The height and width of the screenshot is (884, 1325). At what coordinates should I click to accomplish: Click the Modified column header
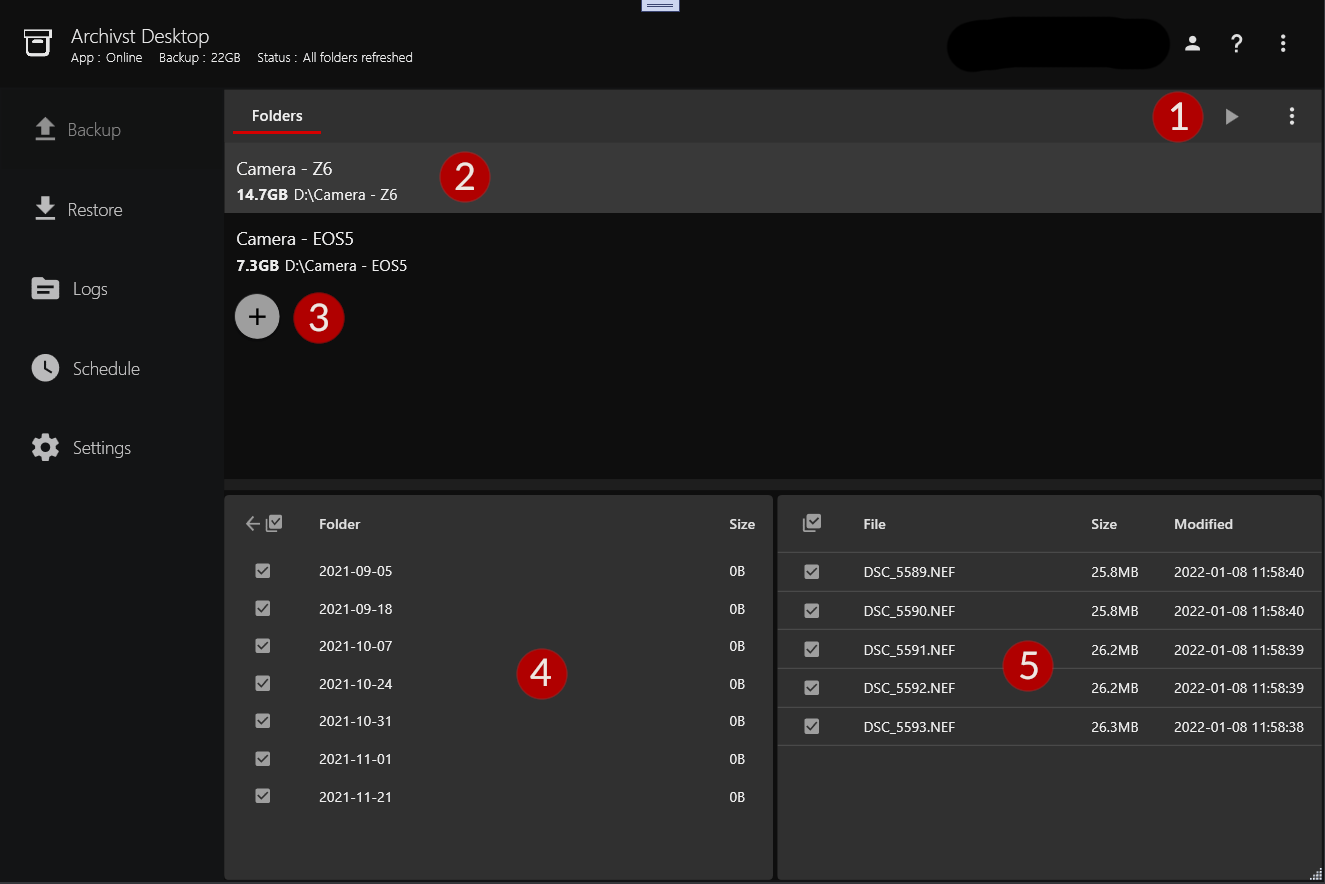(x=1203, y=524)
